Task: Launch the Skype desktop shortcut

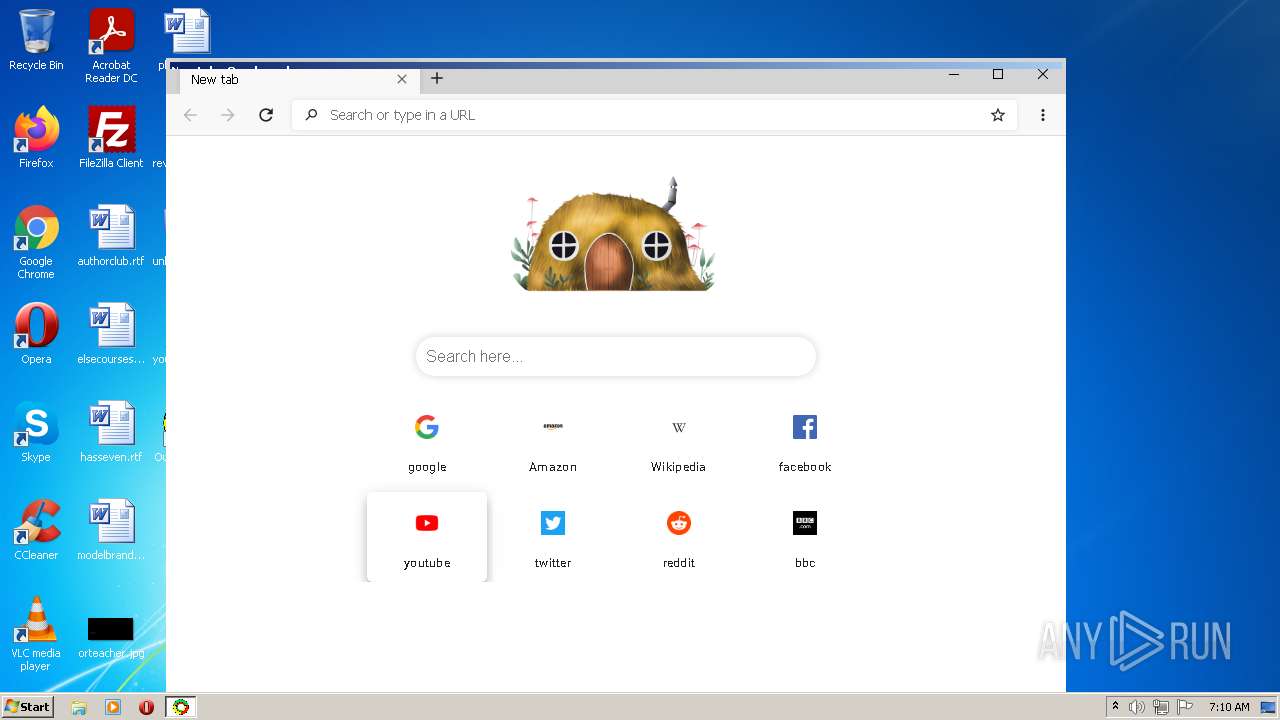Action: (x=36, y=432)
